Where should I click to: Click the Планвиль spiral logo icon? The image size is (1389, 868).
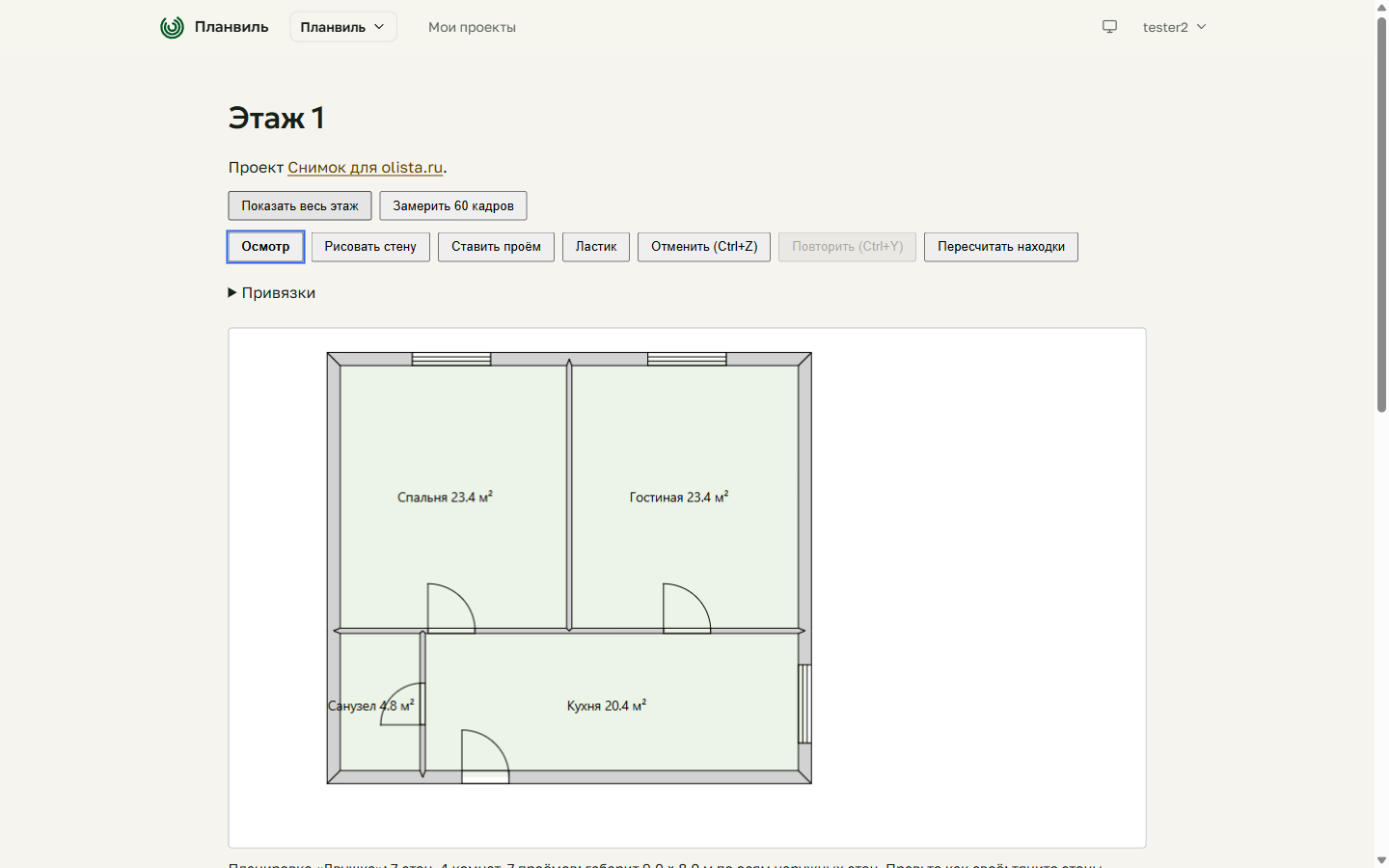tap(172, 27)
